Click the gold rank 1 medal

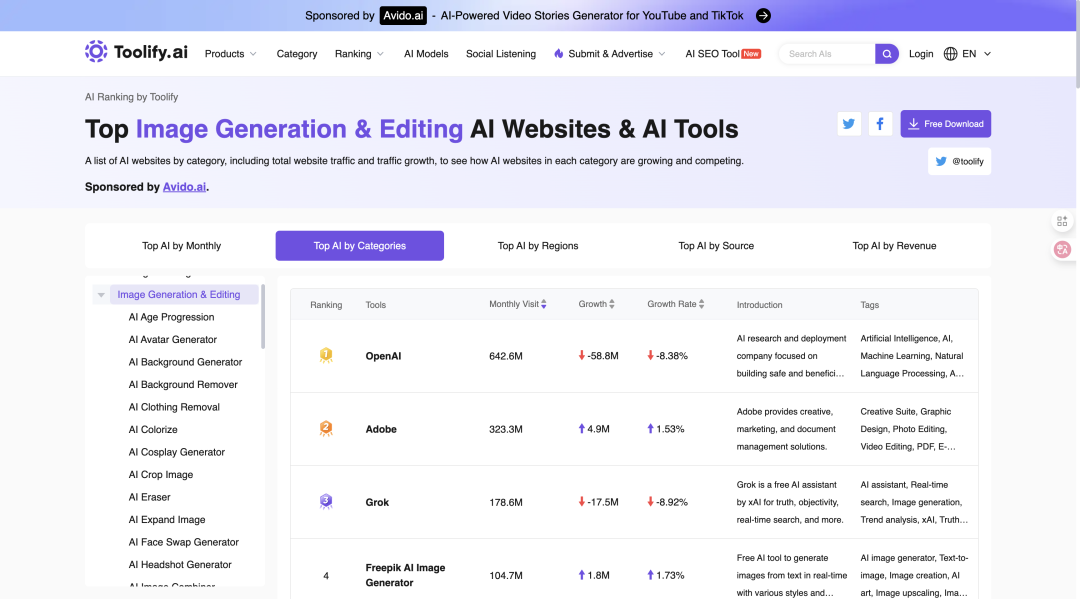[x=326, y=355]
